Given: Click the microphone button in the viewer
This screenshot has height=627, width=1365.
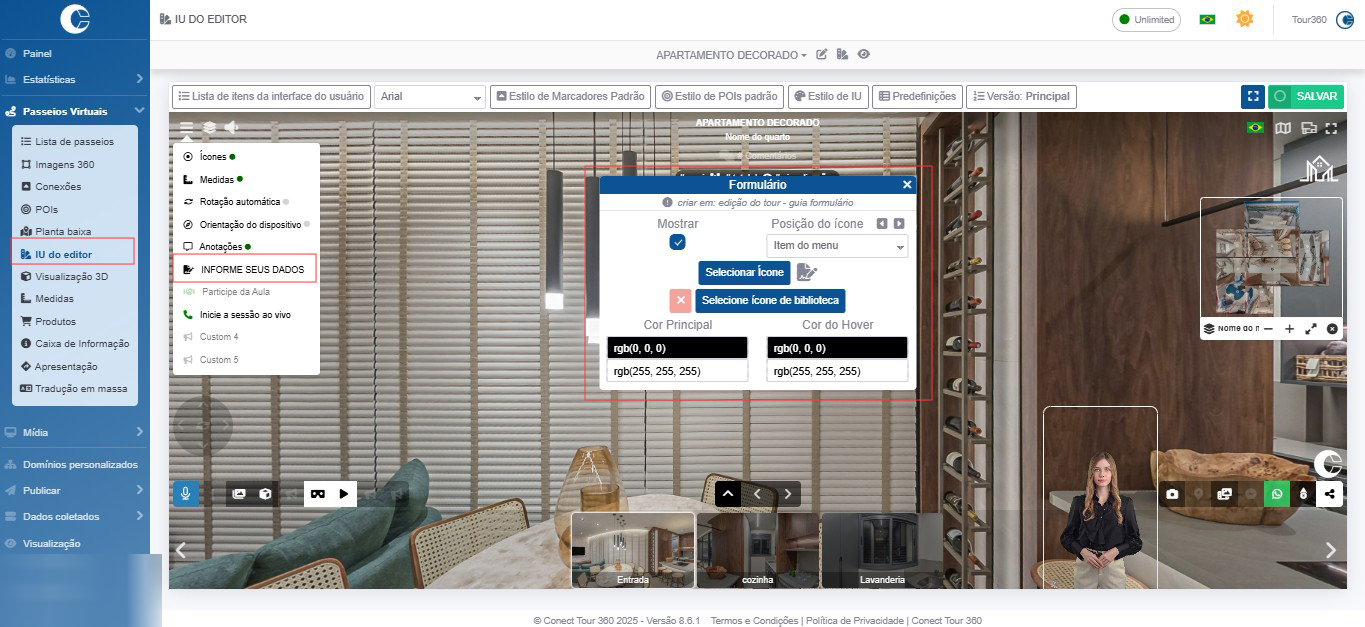Looking at the screenshot, I should coord(186,494).
